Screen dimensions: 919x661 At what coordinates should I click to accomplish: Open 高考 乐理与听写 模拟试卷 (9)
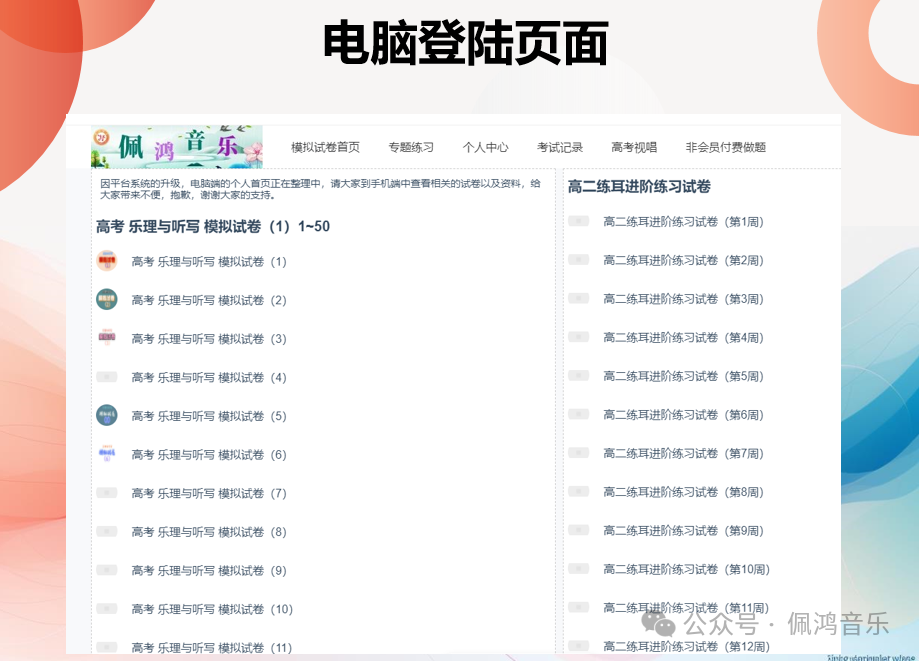pyautogui.click(x=209, y=571)
